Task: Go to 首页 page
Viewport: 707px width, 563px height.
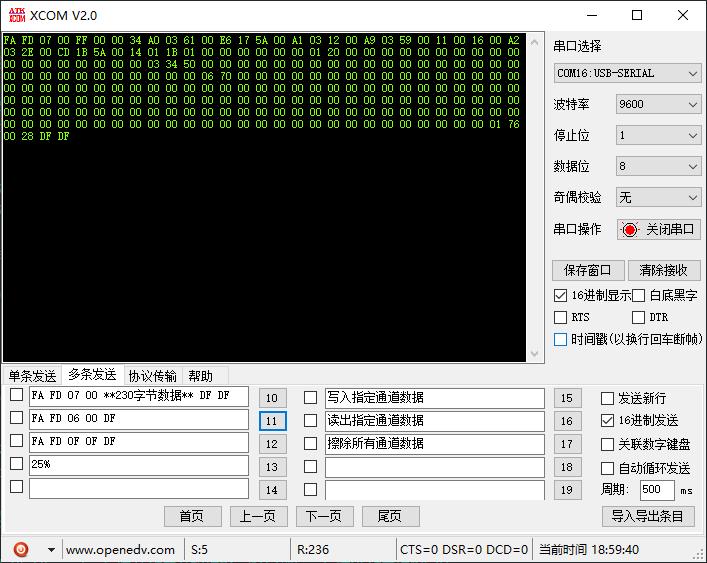Action: 193,517
